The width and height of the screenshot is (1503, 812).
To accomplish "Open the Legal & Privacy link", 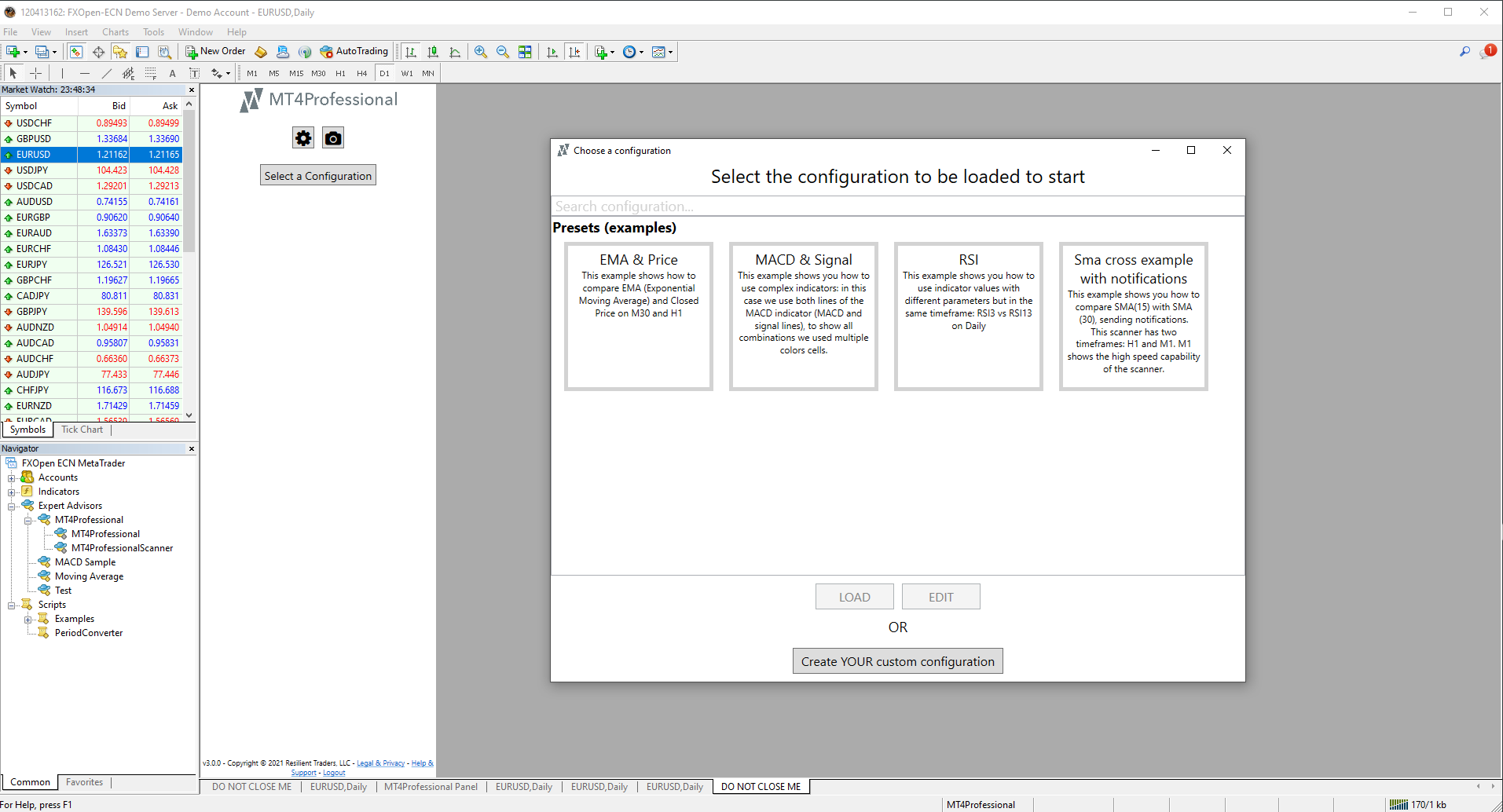I will click(381, 763).
